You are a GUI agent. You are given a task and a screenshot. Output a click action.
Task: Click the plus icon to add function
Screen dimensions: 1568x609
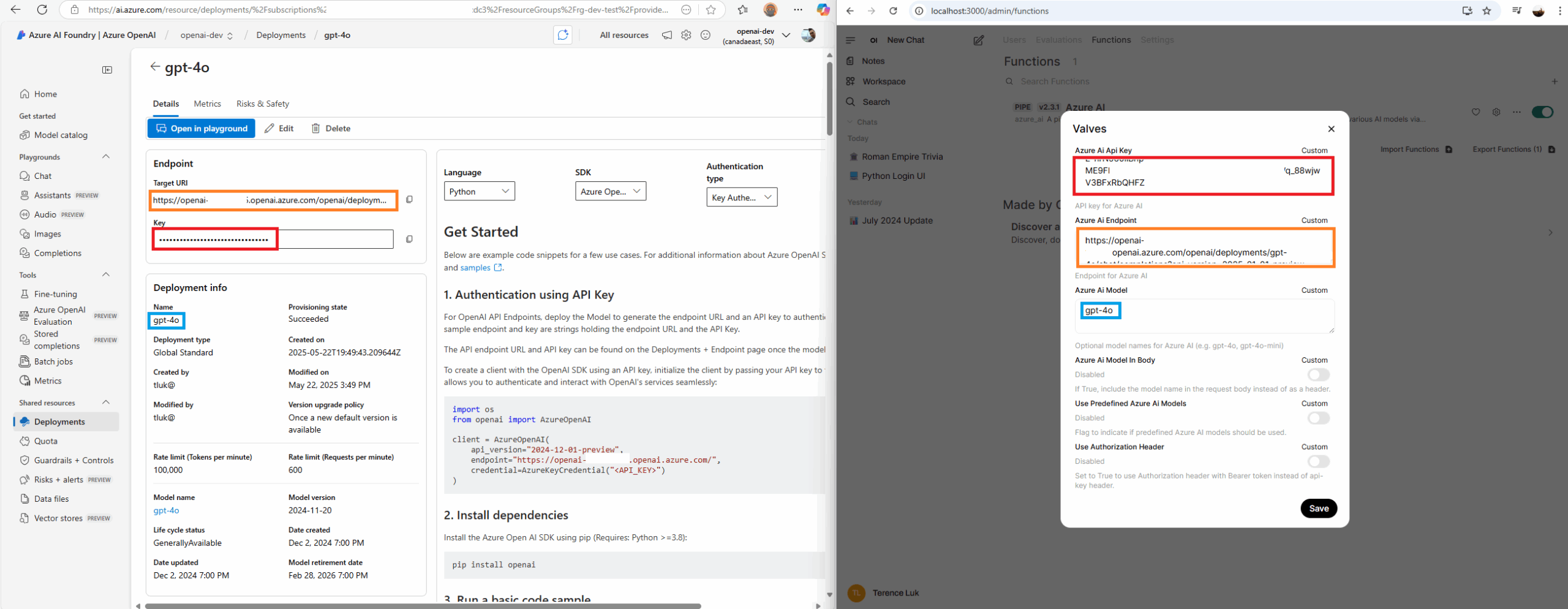pos(1555,81)
